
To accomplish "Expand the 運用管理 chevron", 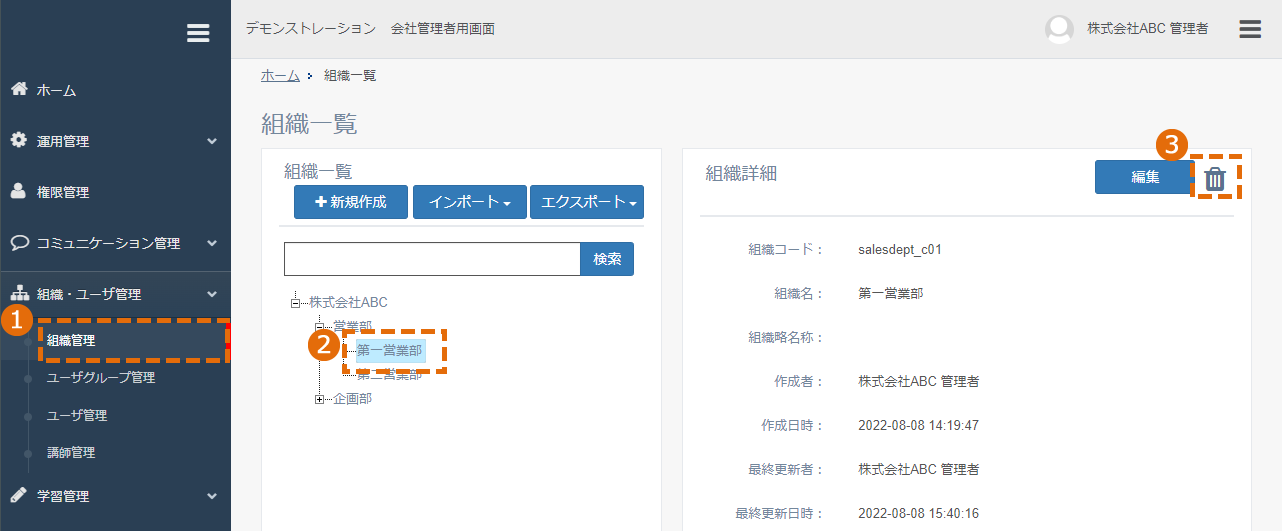I will tap(212, 141).
